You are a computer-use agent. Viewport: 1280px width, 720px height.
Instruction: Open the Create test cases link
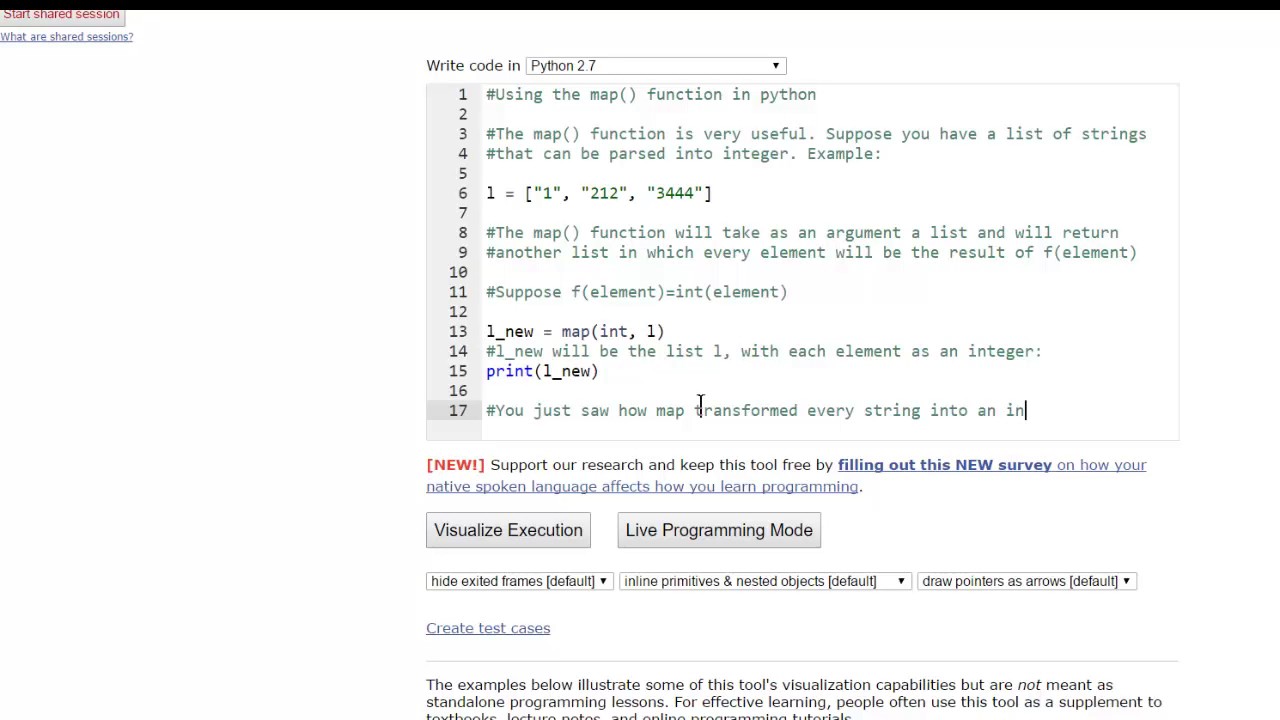coord(488,628)
